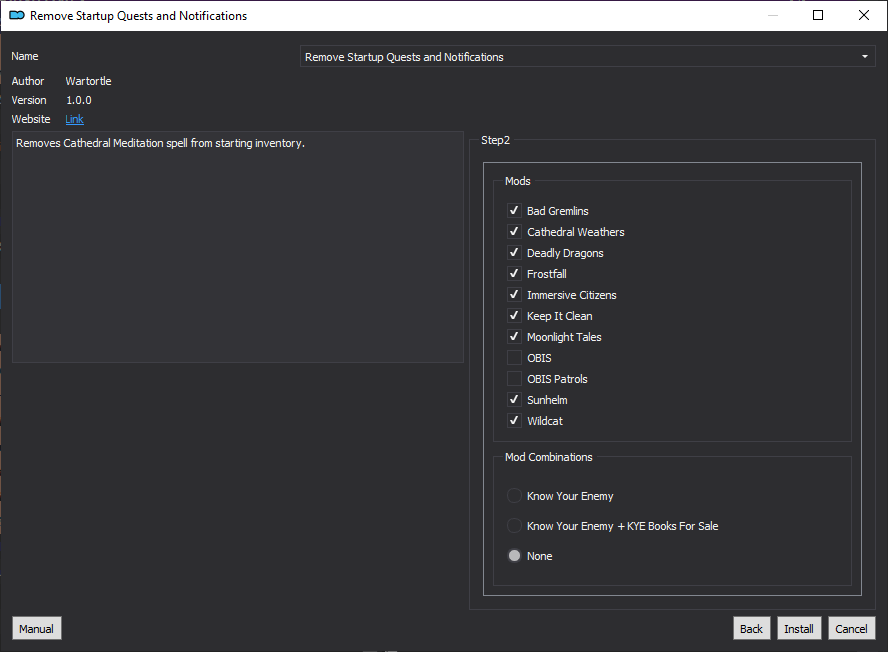Viewport: 888px width, 652px height.
Task: Uncheck the Cathedral Weathers mod
Action: (514, 232)
